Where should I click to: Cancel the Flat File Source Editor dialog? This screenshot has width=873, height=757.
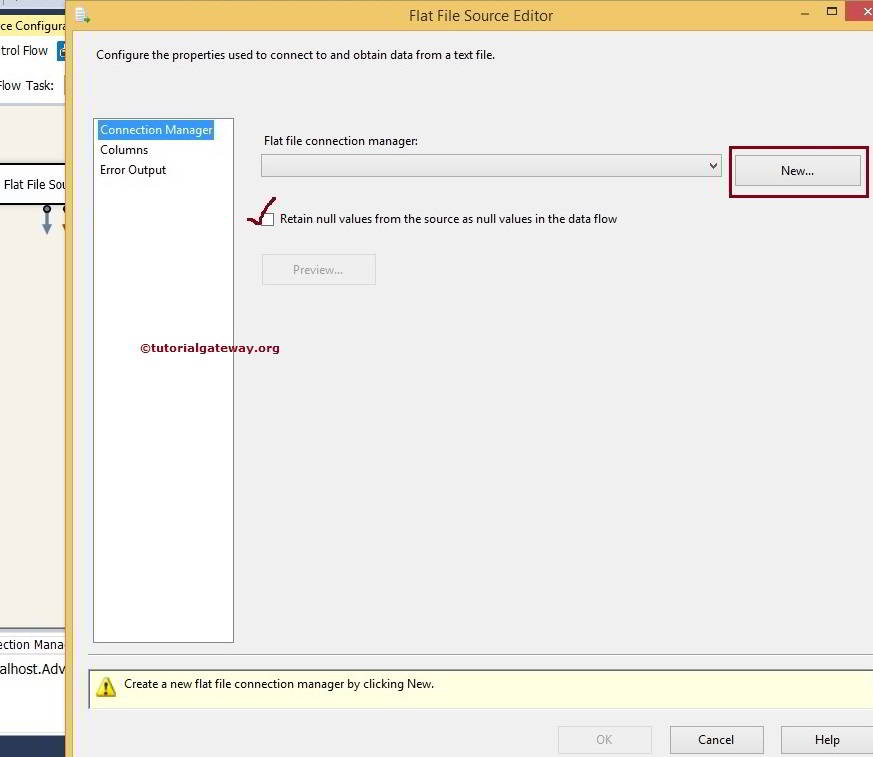point(716,740)
